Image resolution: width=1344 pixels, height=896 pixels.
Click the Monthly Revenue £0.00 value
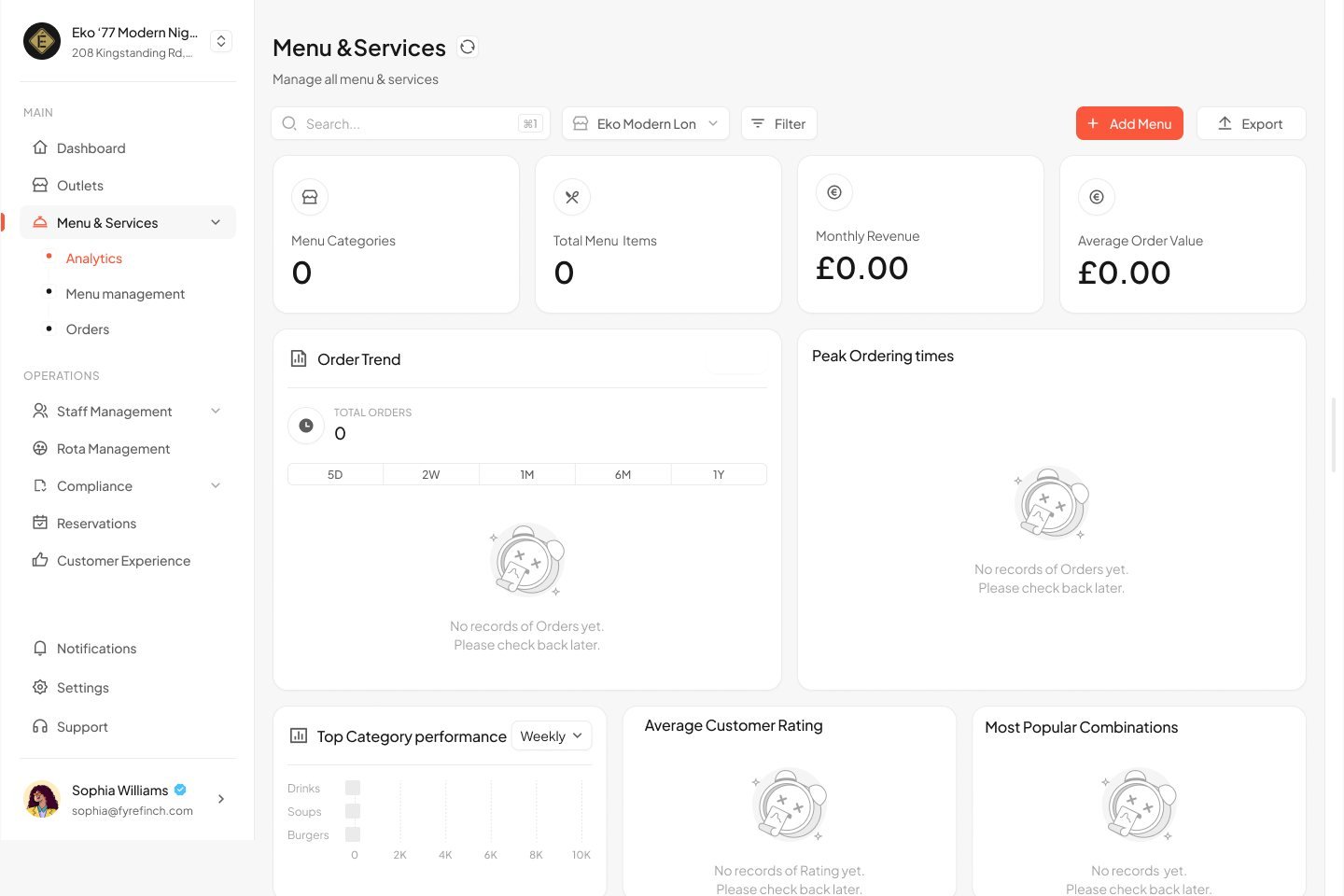pyautogui.click(x=862, y=268)
